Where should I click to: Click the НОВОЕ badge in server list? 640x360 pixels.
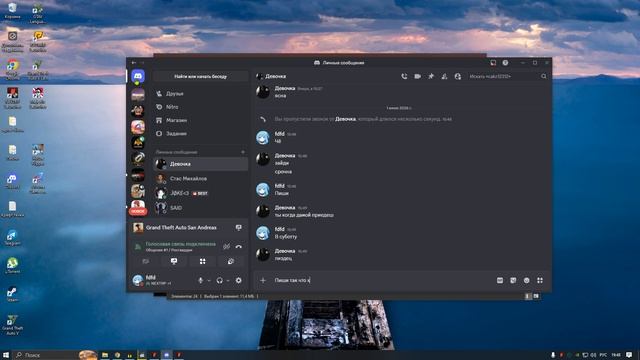[138, 211]
